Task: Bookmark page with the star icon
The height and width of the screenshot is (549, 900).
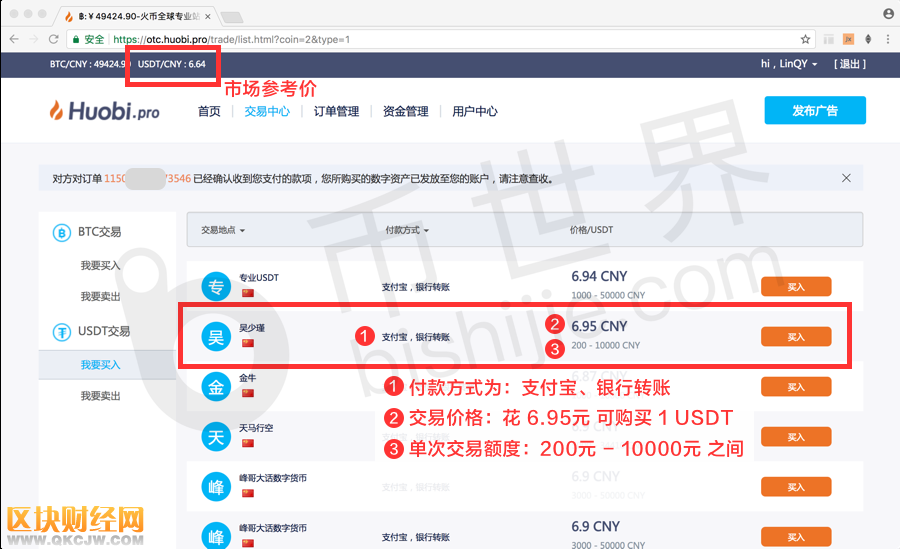Action: click(805, 39)
